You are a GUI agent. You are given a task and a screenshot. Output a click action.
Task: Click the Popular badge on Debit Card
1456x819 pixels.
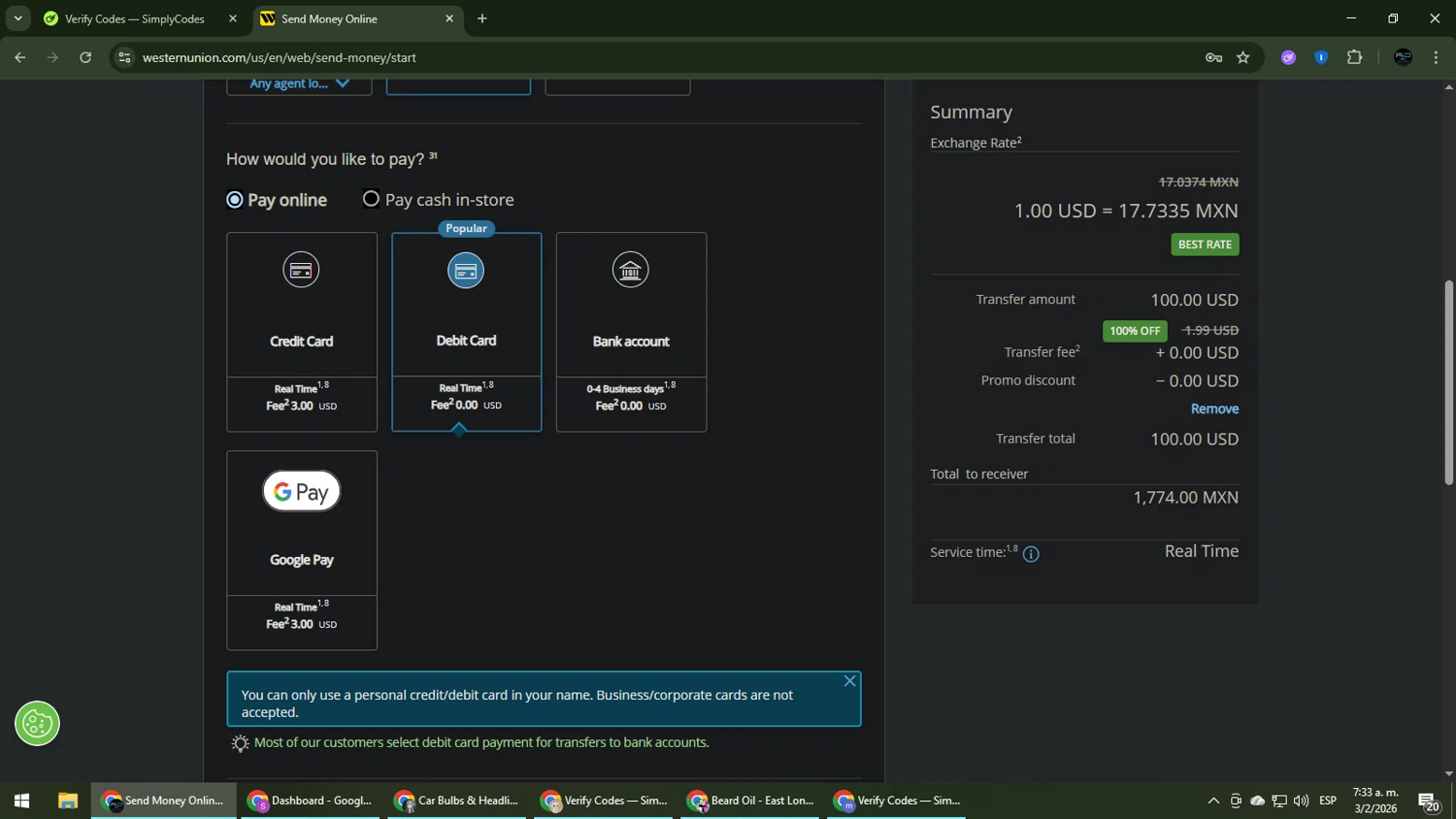pyautogui.click(x=466, y=228)
